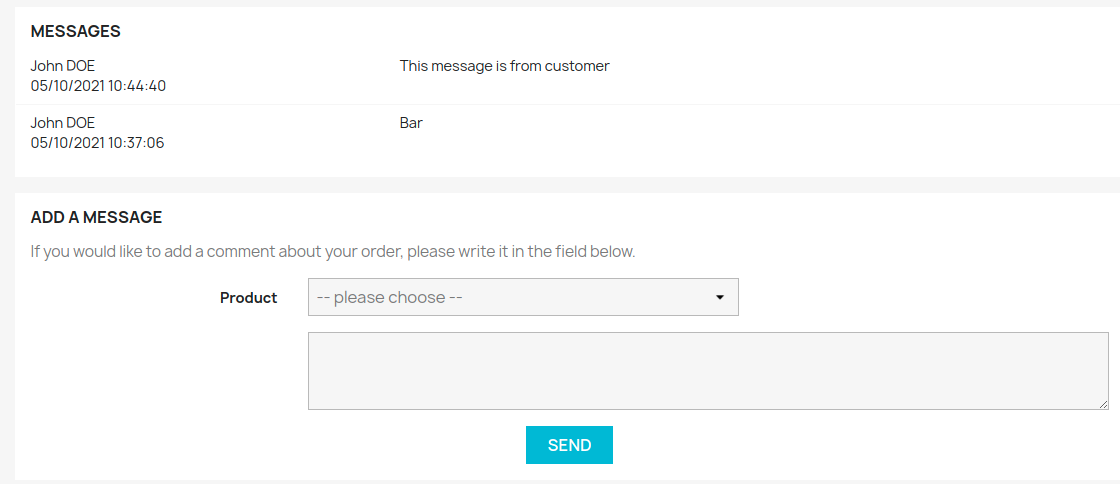Click the timestamp 05/10/2021 10:44:40

pyautogui.click(x=99, y=86)
